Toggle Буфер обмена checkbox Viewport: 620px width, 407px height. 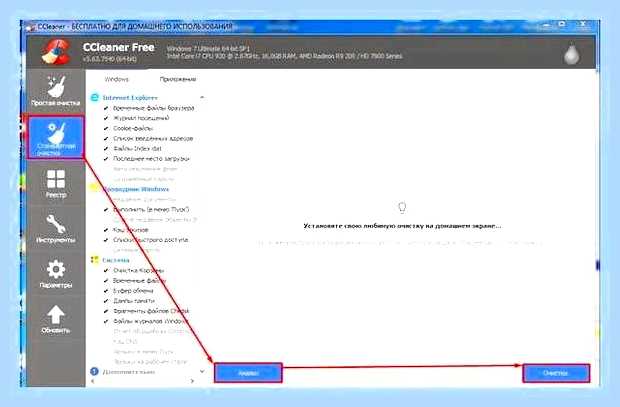coord(106,291)
